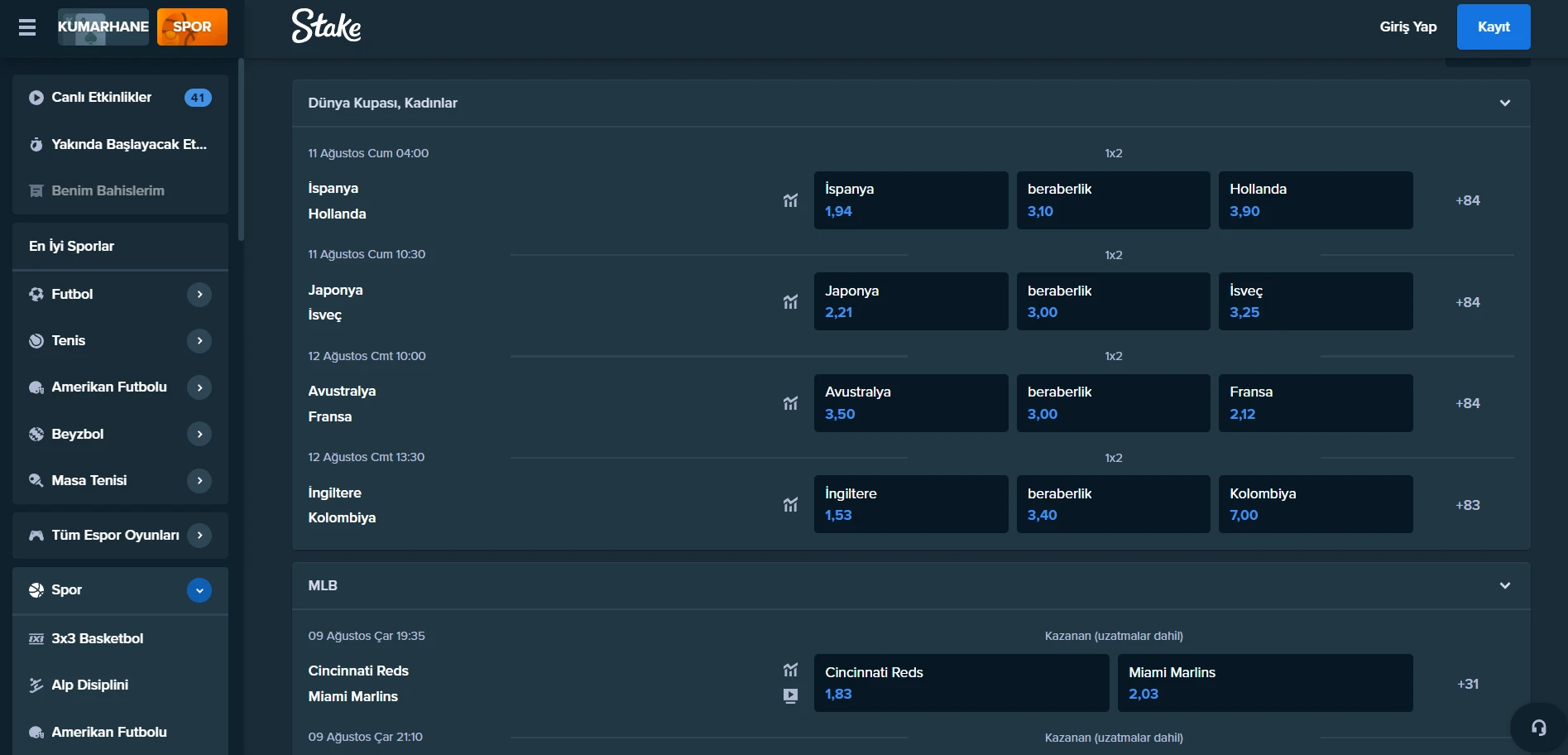The height and width of the screenshot is (755, 1568).
Task: Open statistics icon for Japonya vs İsveç
Action: coord(790,301)
